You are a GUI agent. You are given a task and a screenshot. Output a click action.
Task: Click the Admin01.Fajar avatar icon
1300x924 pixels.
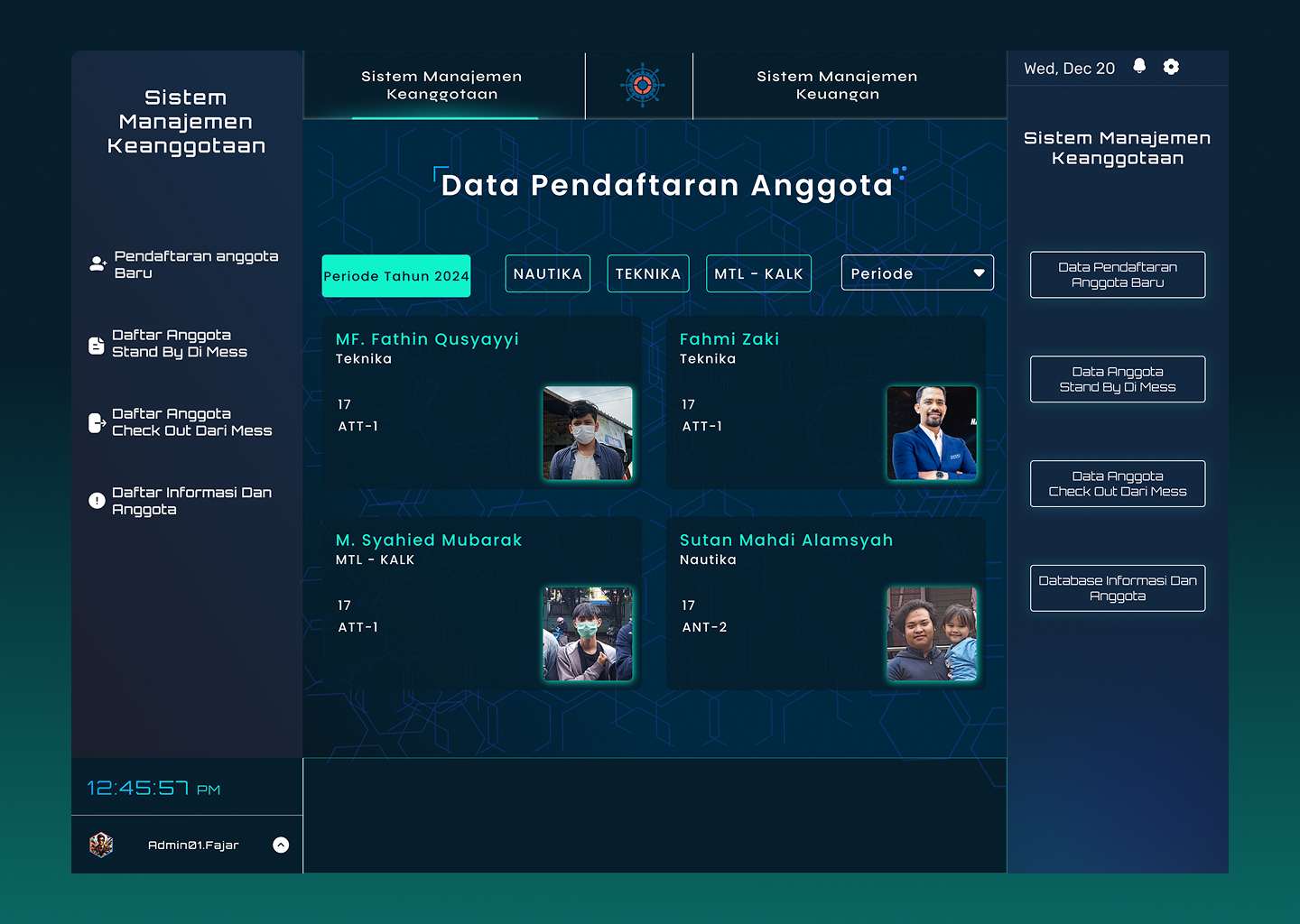(101, 845)
